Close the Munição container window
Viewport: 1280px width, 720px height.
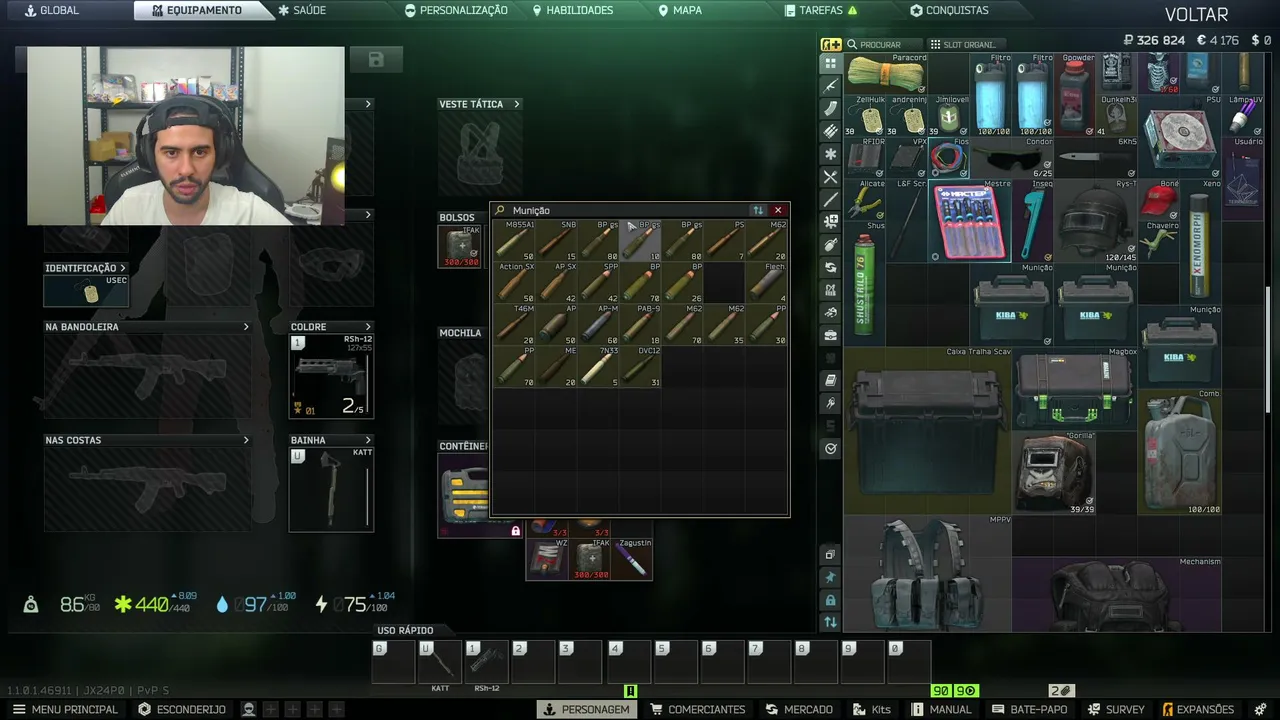[x=778, y=210]
